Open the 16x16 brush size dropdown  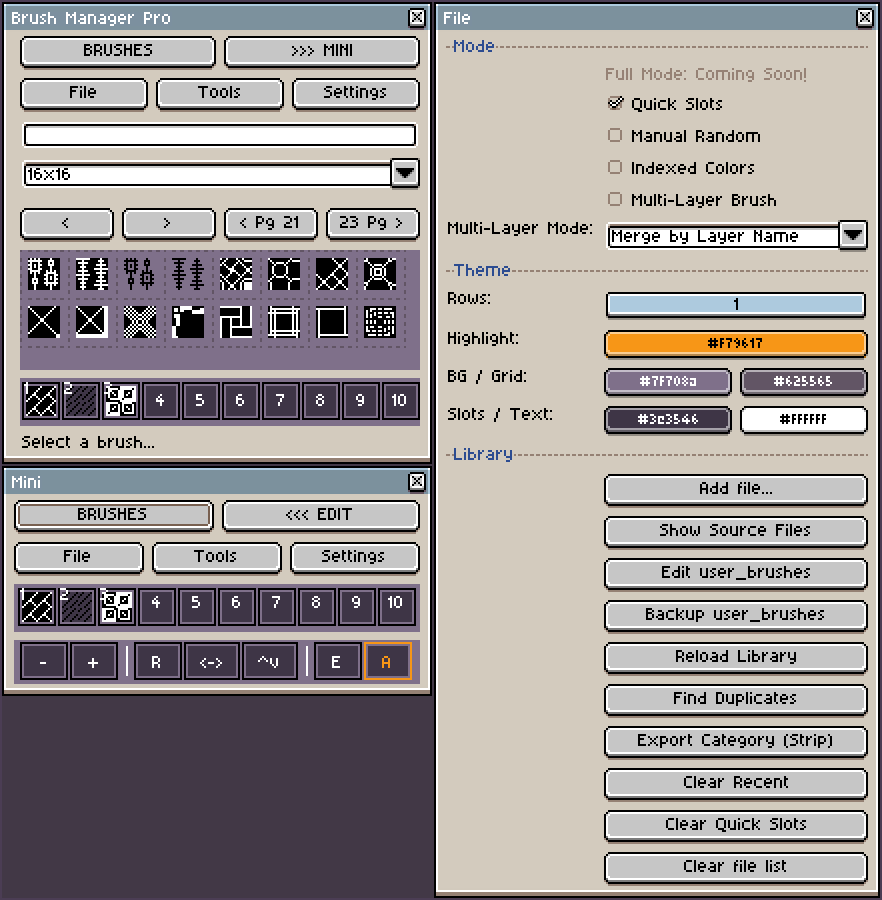click(404, 173)
